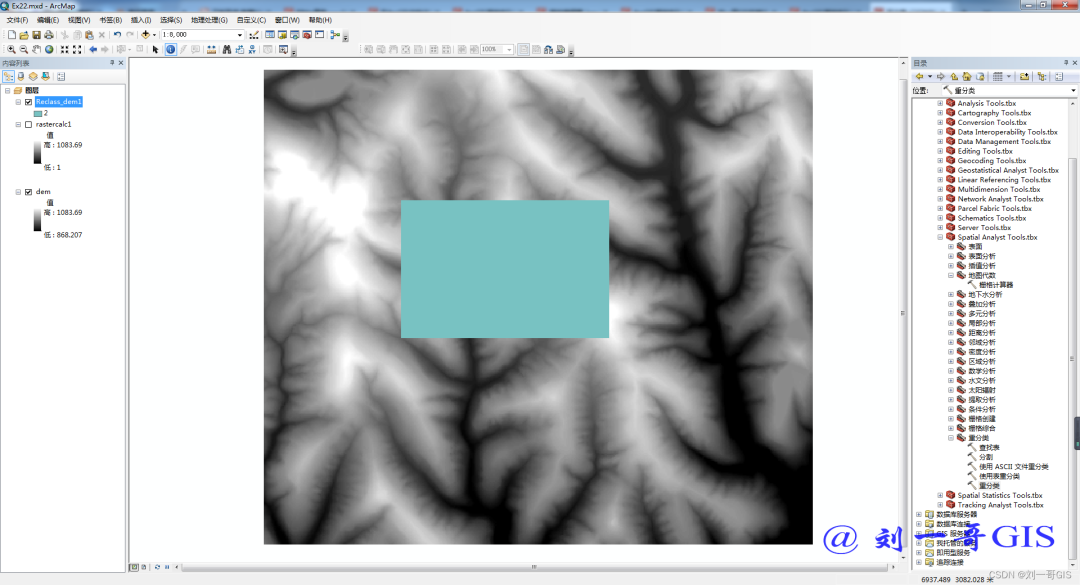Go up one level in Catalog

955,76
